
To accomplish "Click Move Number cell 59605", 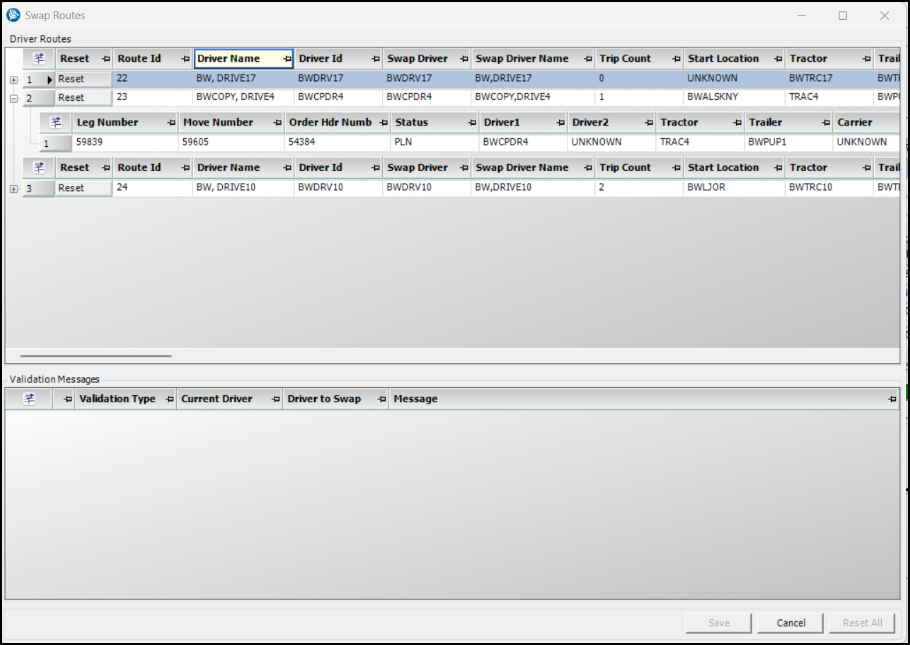I will click(x=232, y=142).
